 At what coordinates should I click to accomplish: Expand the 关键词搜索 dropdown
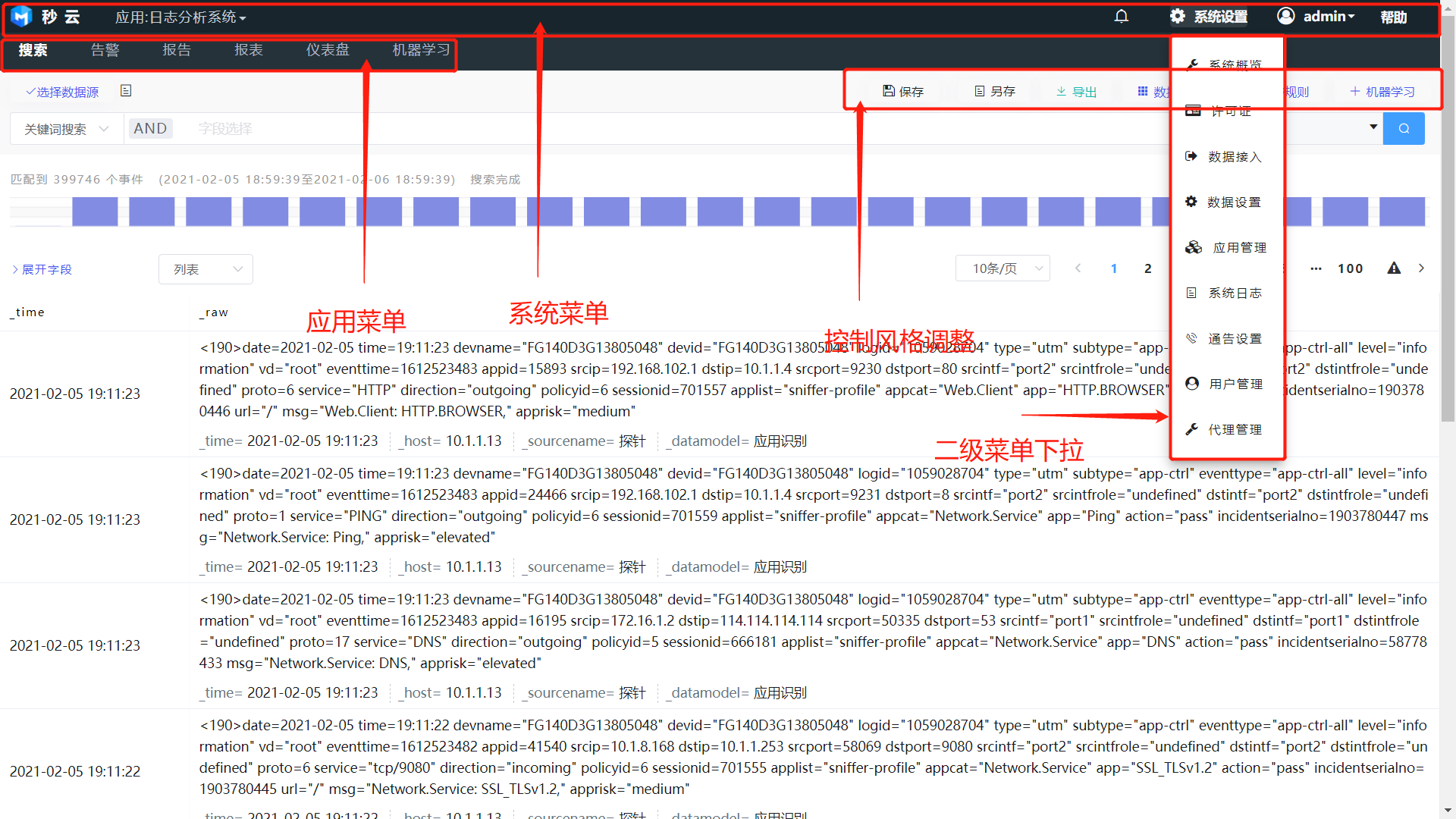coord(67,129)
